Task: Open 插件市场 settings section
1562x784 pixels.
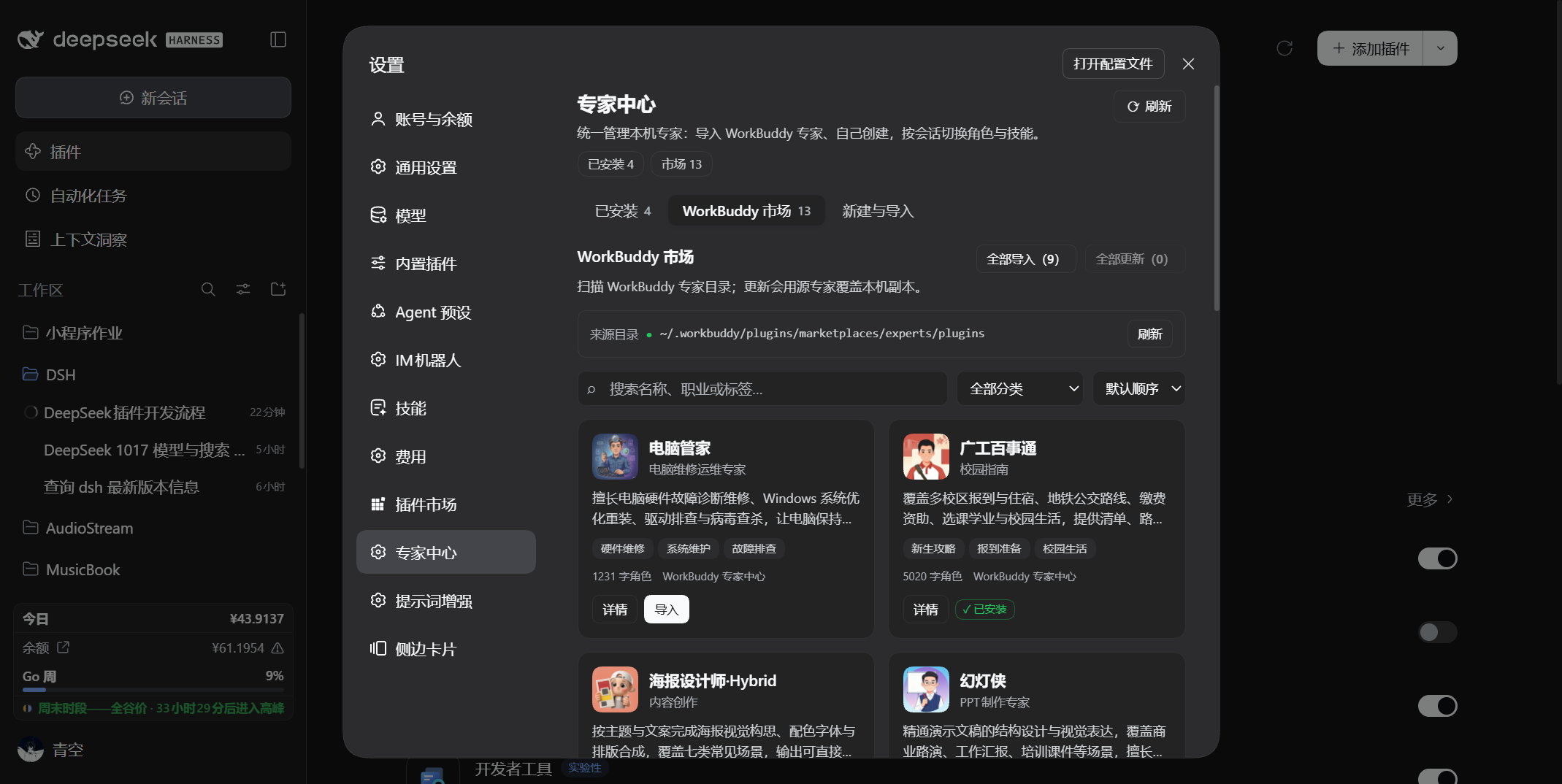Action: pos(446,504)
